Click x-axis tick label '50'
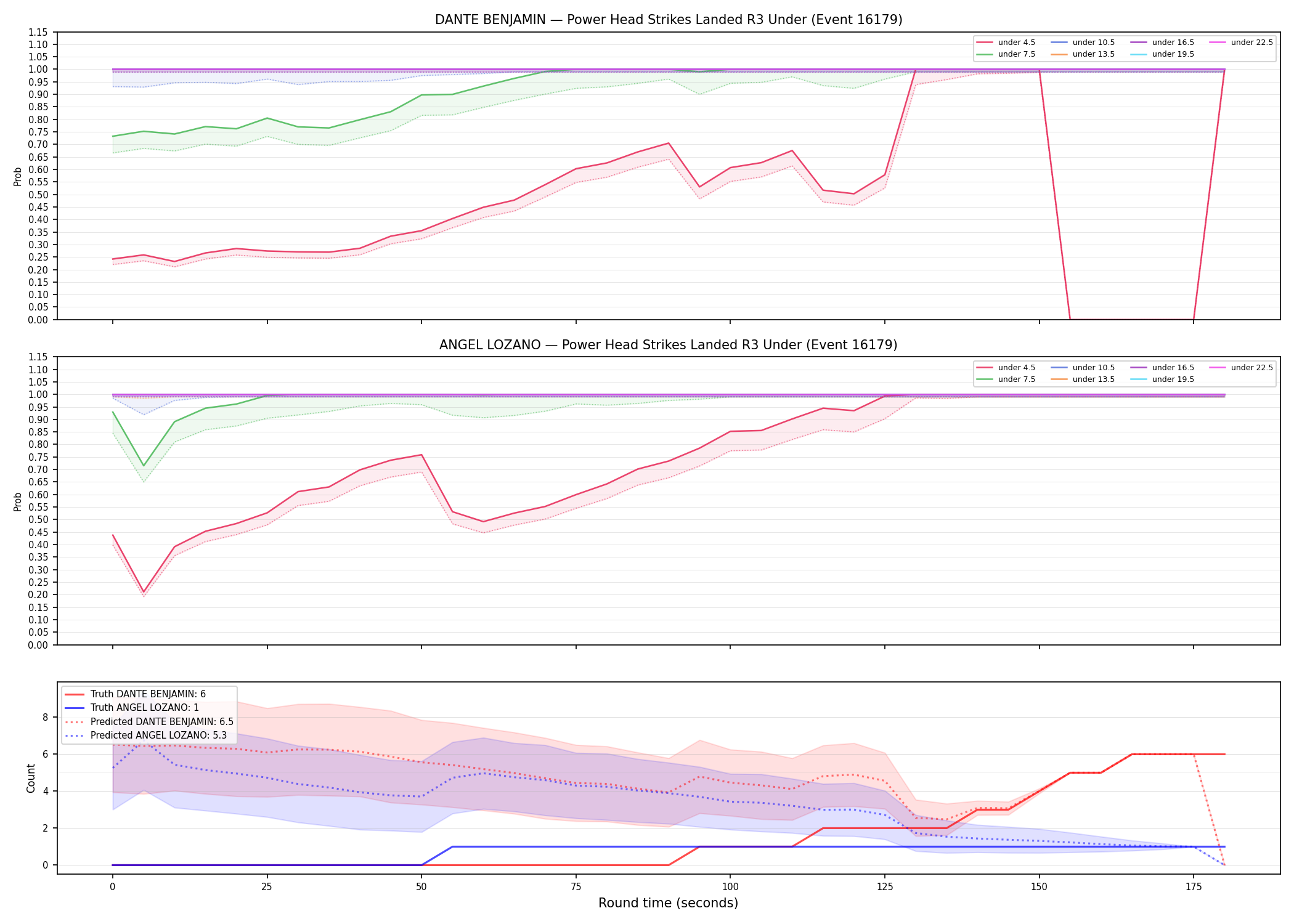 point(421,887)
